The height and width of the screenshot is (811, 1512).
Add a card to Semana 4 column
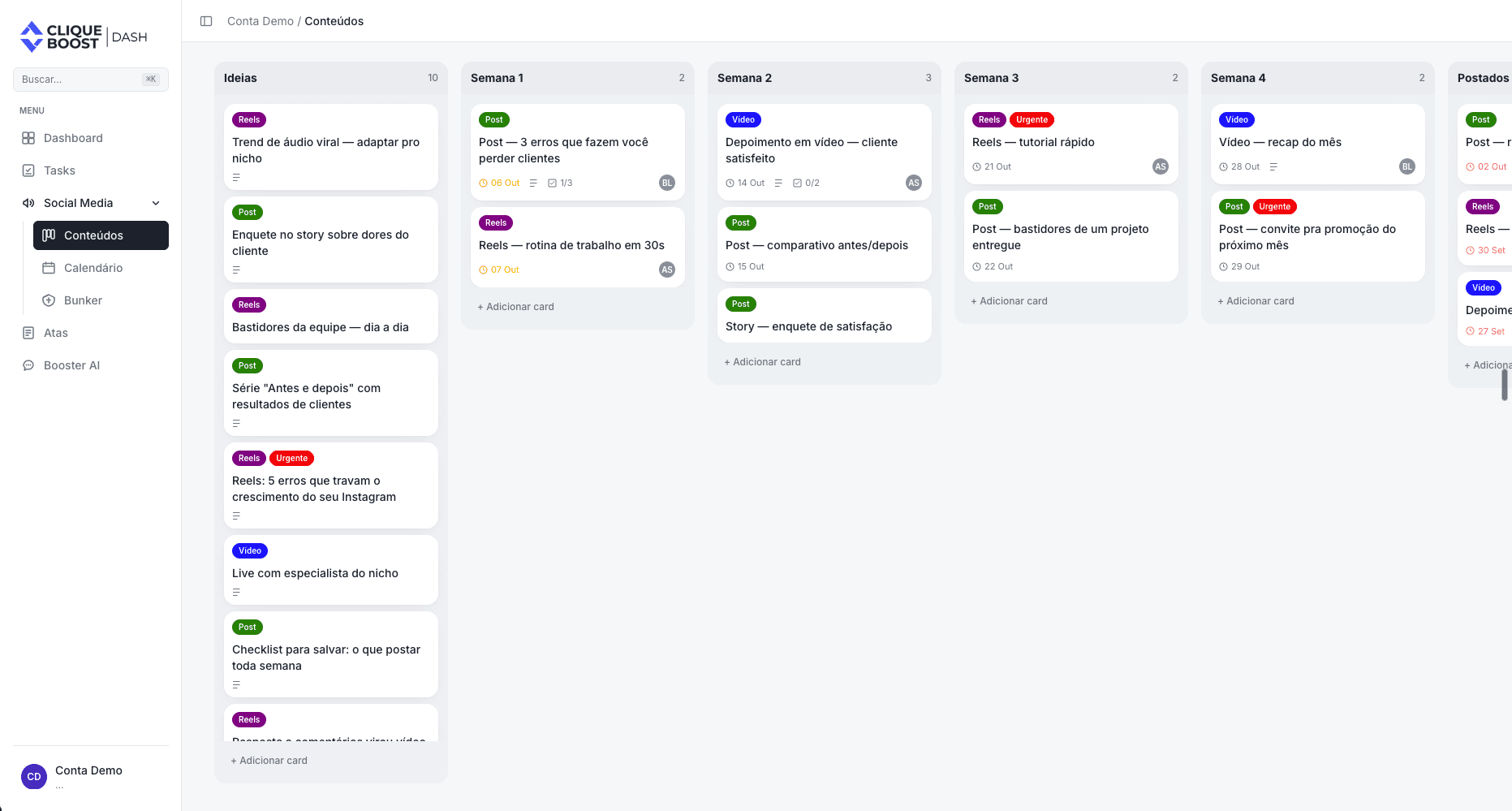1256,301
